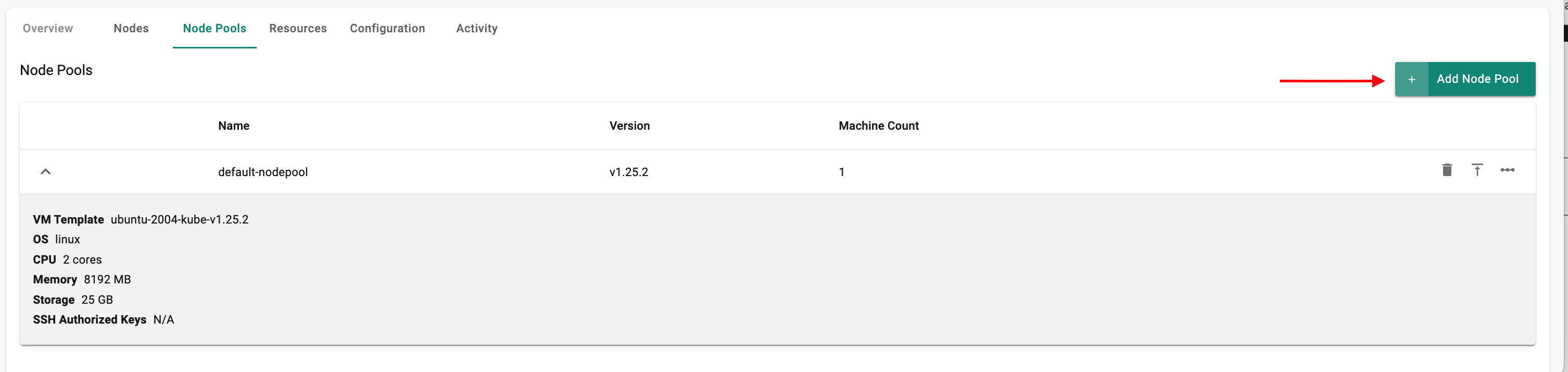The width and height of the screenshot is (1568, 372).
Task: Click the Version column header
Action: point(629,126)
